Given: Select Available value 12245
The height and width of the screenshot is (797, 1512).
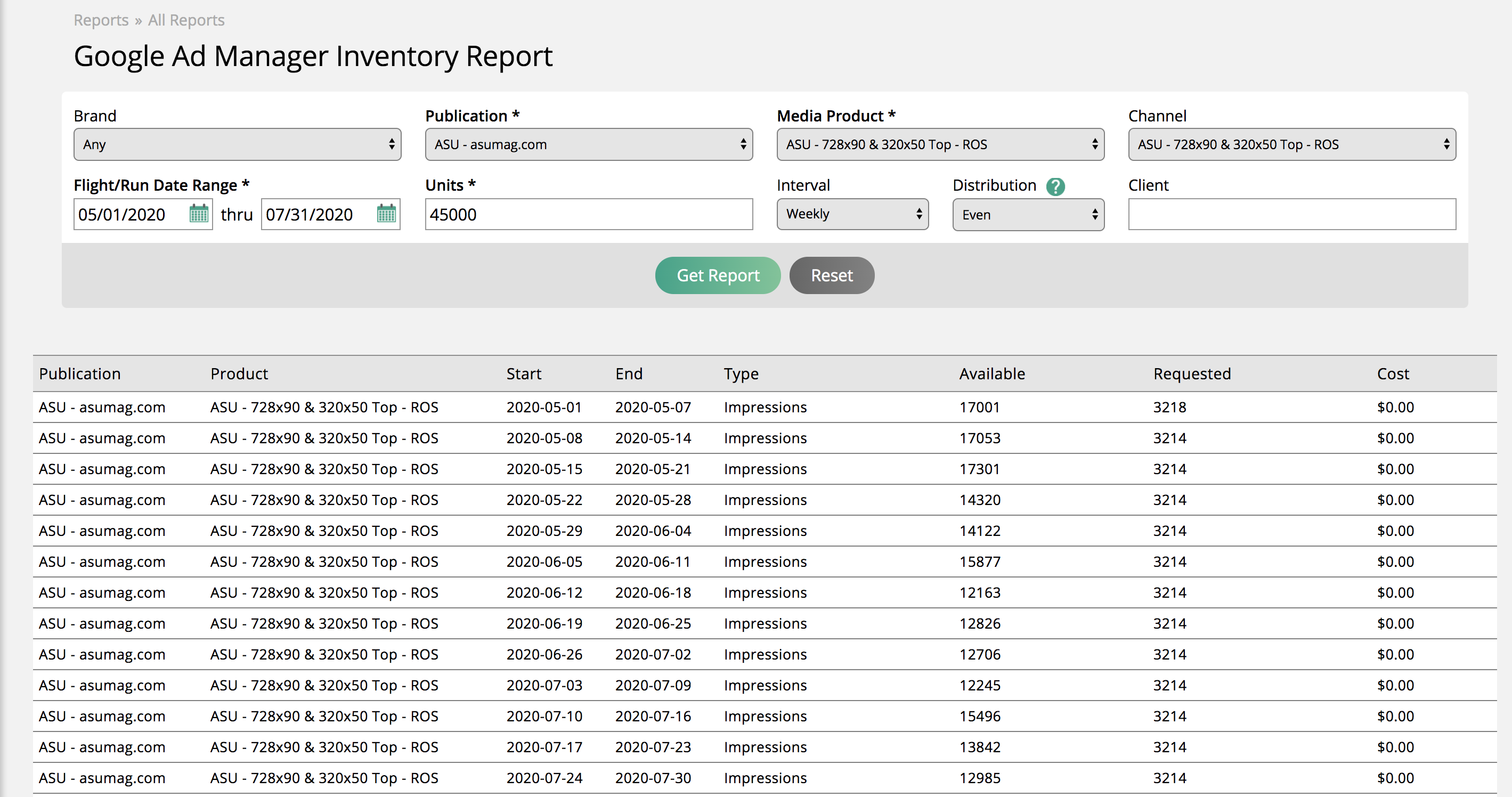Looking at the screenshot, I should [980, 686].
